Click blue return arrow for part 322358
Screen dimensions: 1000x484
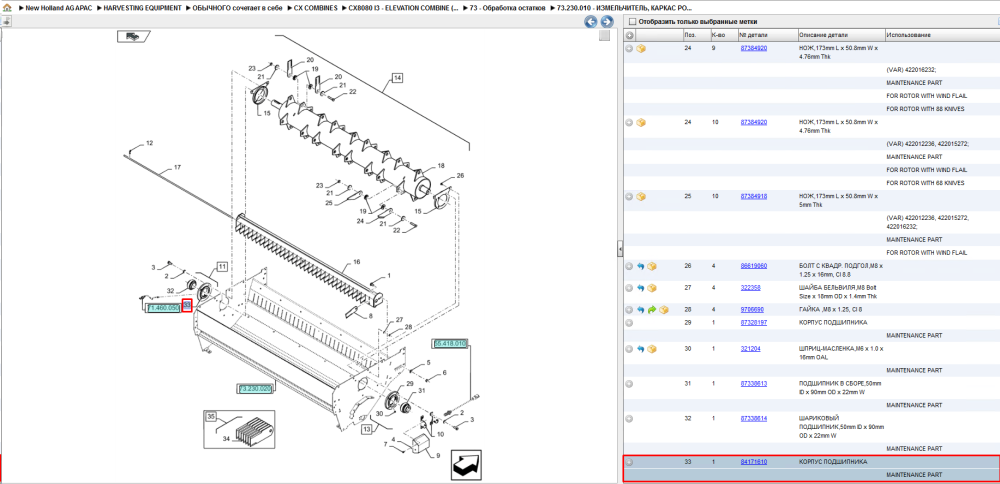click(640, 288)
